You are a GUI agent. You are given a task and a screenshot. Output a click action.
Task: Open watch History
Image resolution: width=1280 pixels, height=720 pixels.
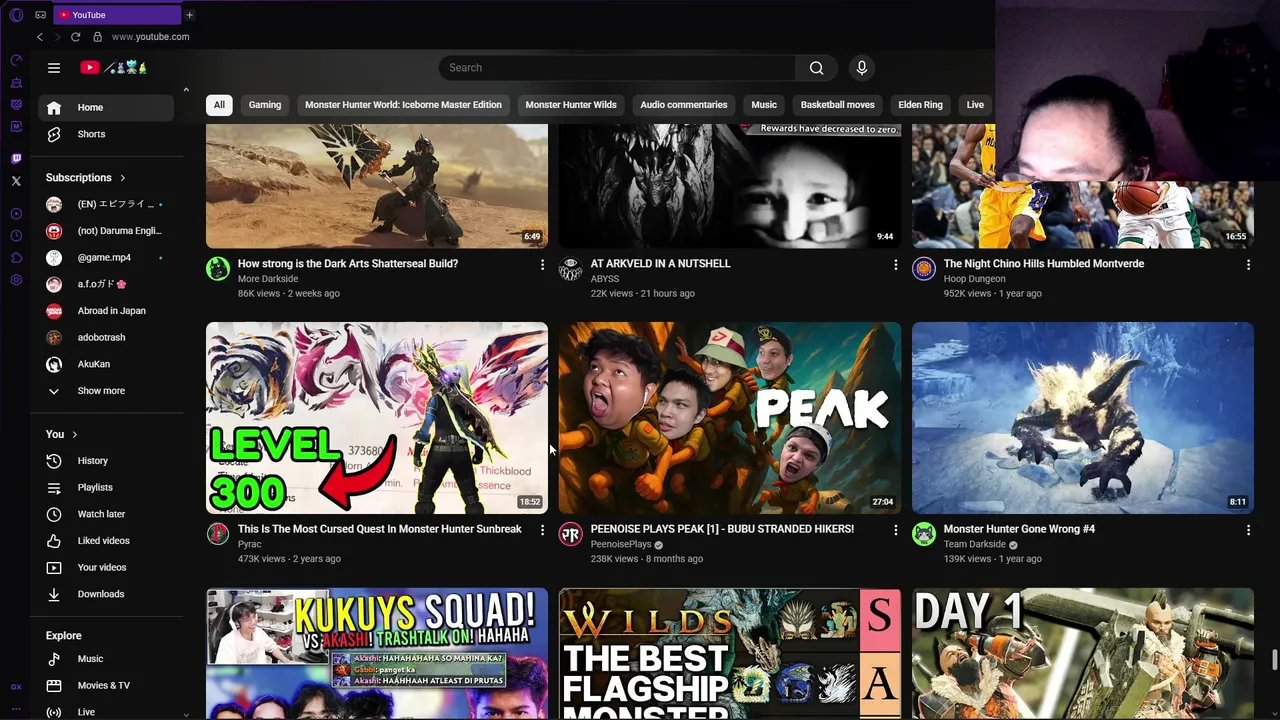106,461
